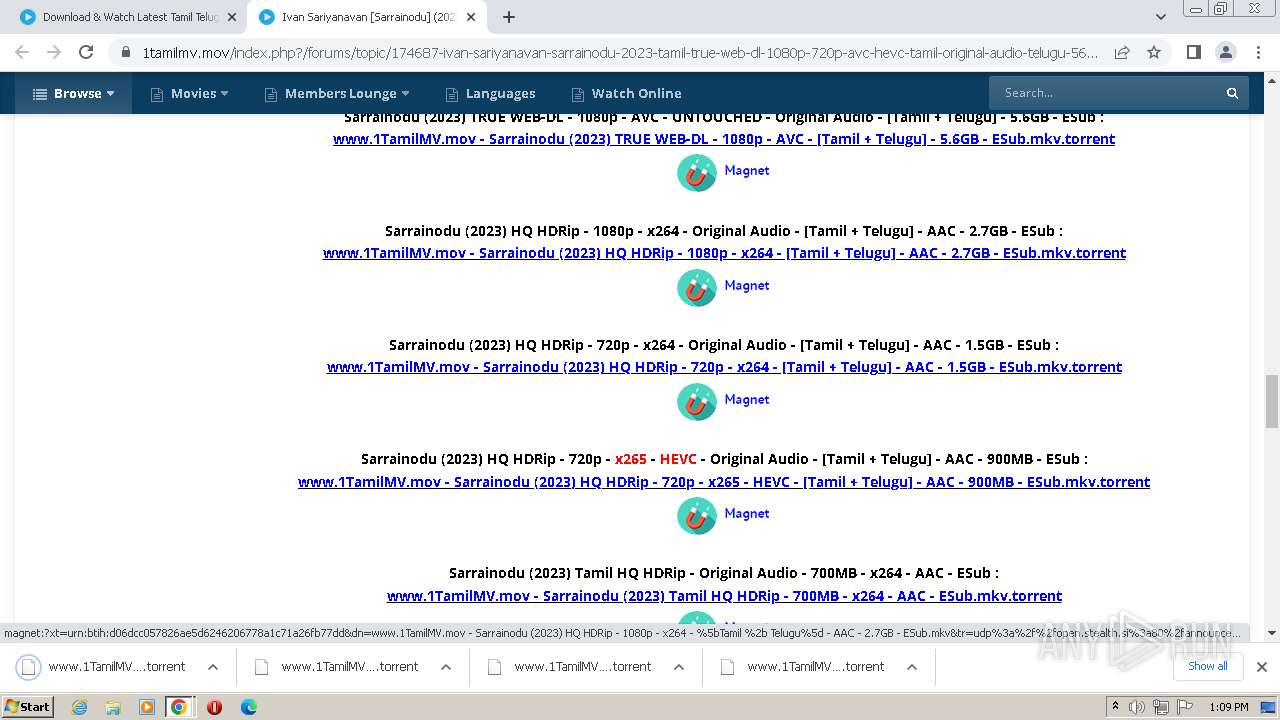Image resolution: width=1280 pixels, height=720 pixels.
Task: Open the 1080p x264 2.7GB torrent link
Action: (724, 253)
